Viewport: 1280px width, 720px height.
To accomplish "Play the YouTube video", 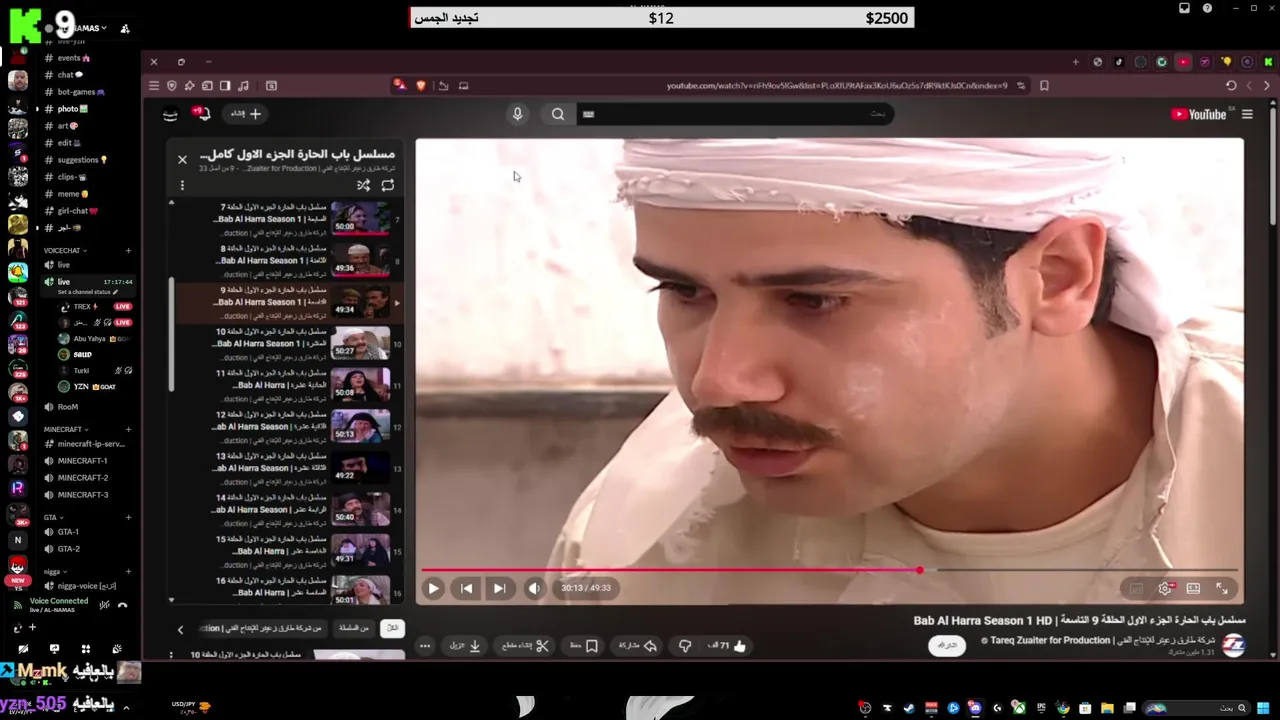I will [433, 588].
